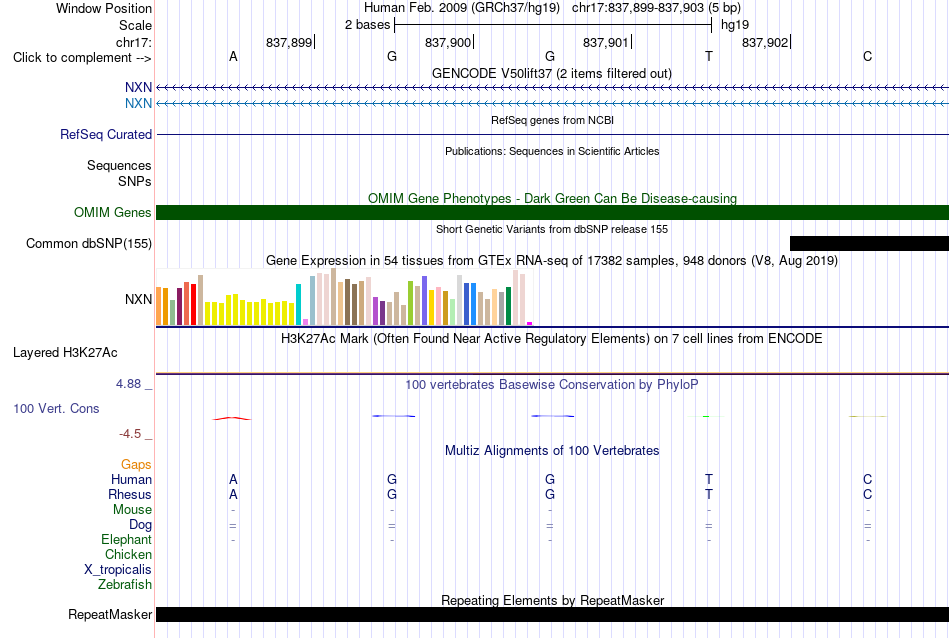Complement the C base in the sequence row
Viewport: 950px width, 638px height.
pyautogui.click(x=868, y=56)
